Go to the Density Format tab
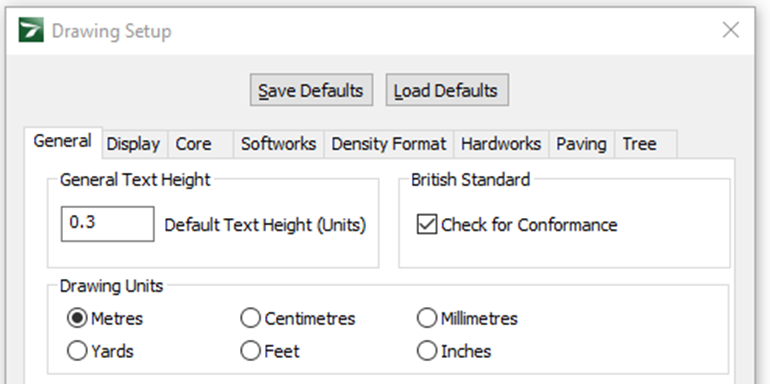 [388, 144]
